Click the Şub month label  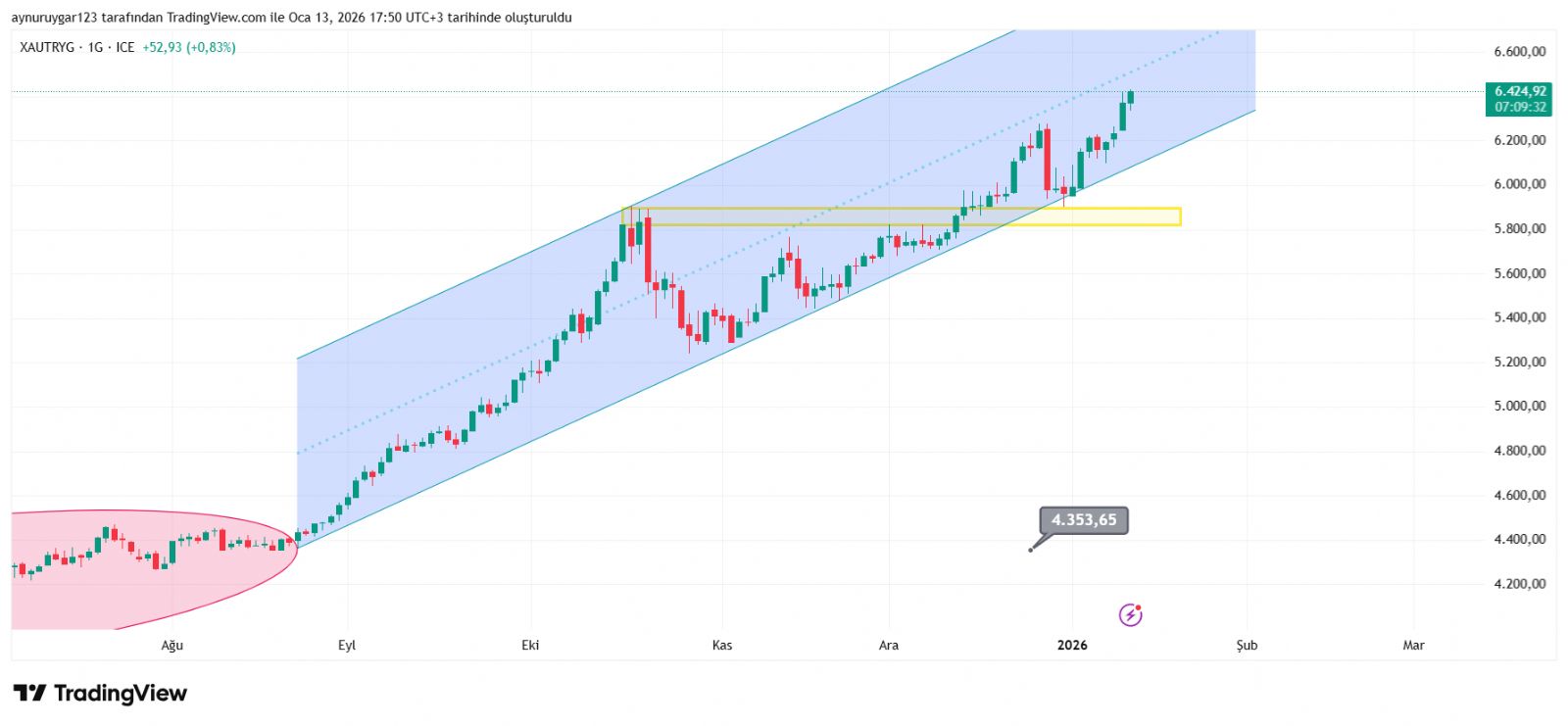point(1247,645)
